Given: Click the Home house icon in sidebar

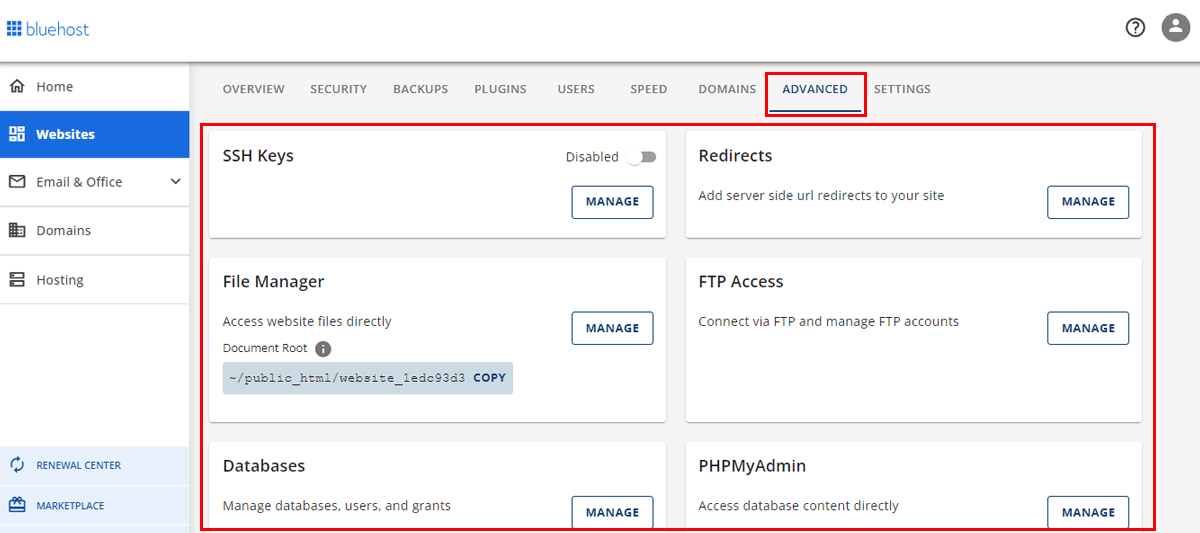Looking at the screenshot, I should point(17,87).
